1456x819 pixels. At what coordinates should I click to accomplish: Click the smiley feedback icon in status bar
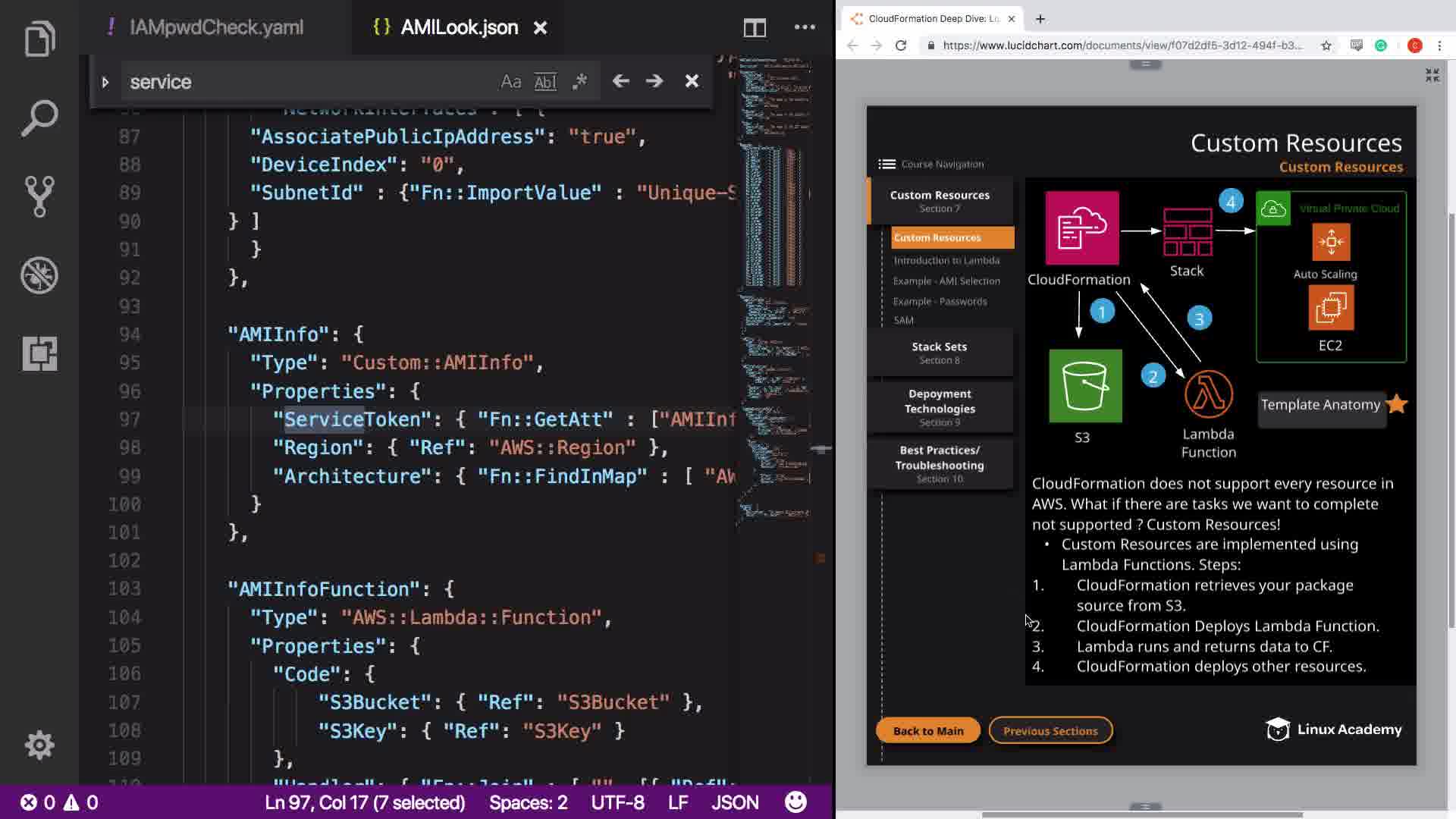[x=795, y=802]
